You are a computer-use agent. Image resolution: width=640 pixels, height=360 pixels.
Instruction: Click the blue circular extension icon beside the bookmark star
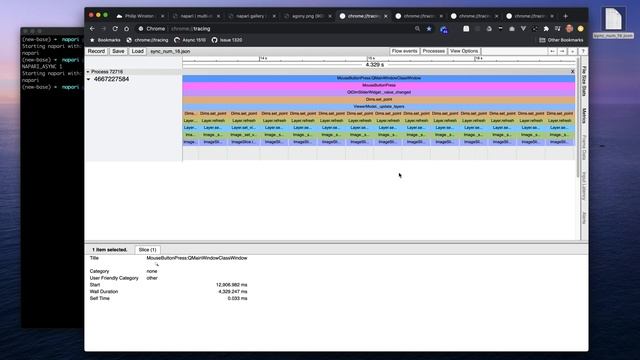click(x=444, y=29)
